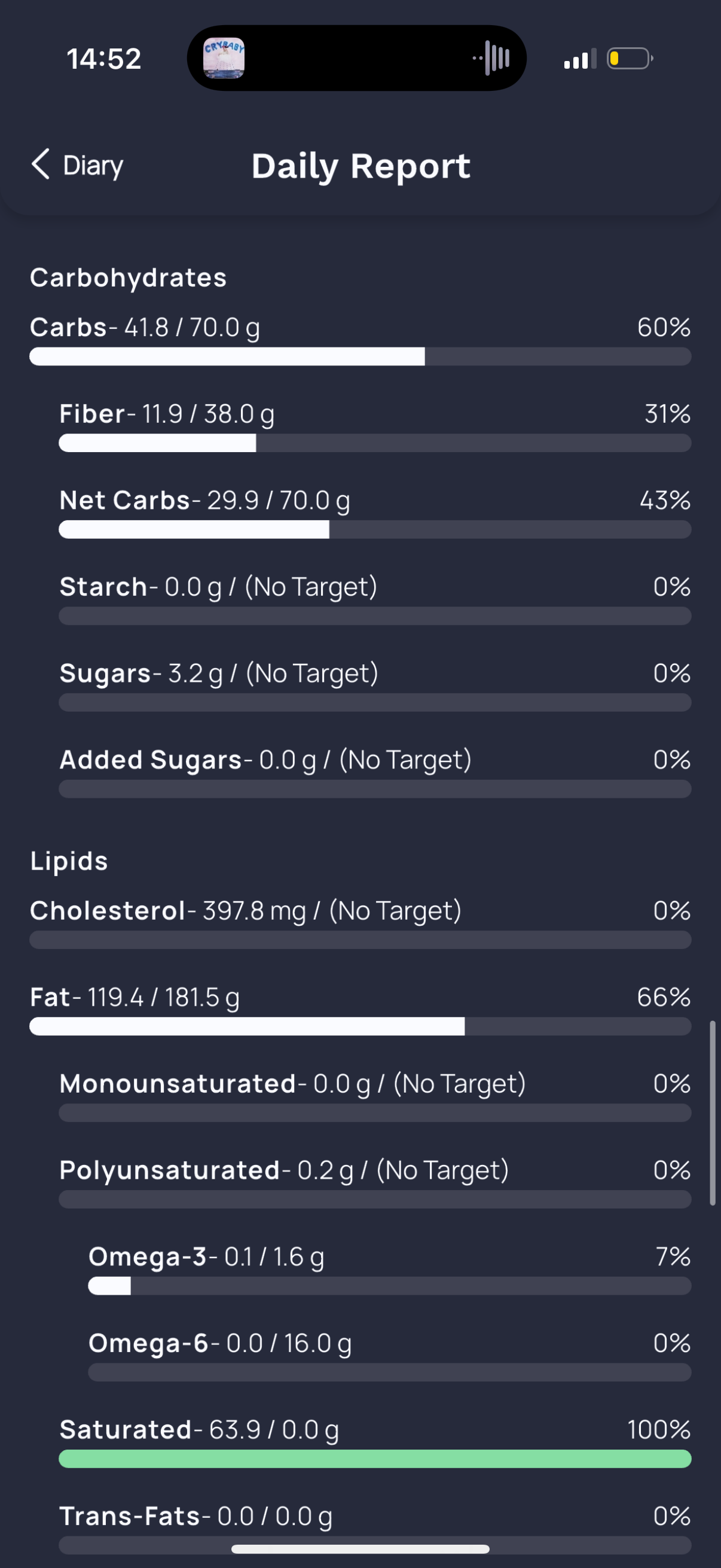Tap the battery icon in status bar
Image resolution: width=721 pixels, height=1568 pixels.
coord(630,59)
